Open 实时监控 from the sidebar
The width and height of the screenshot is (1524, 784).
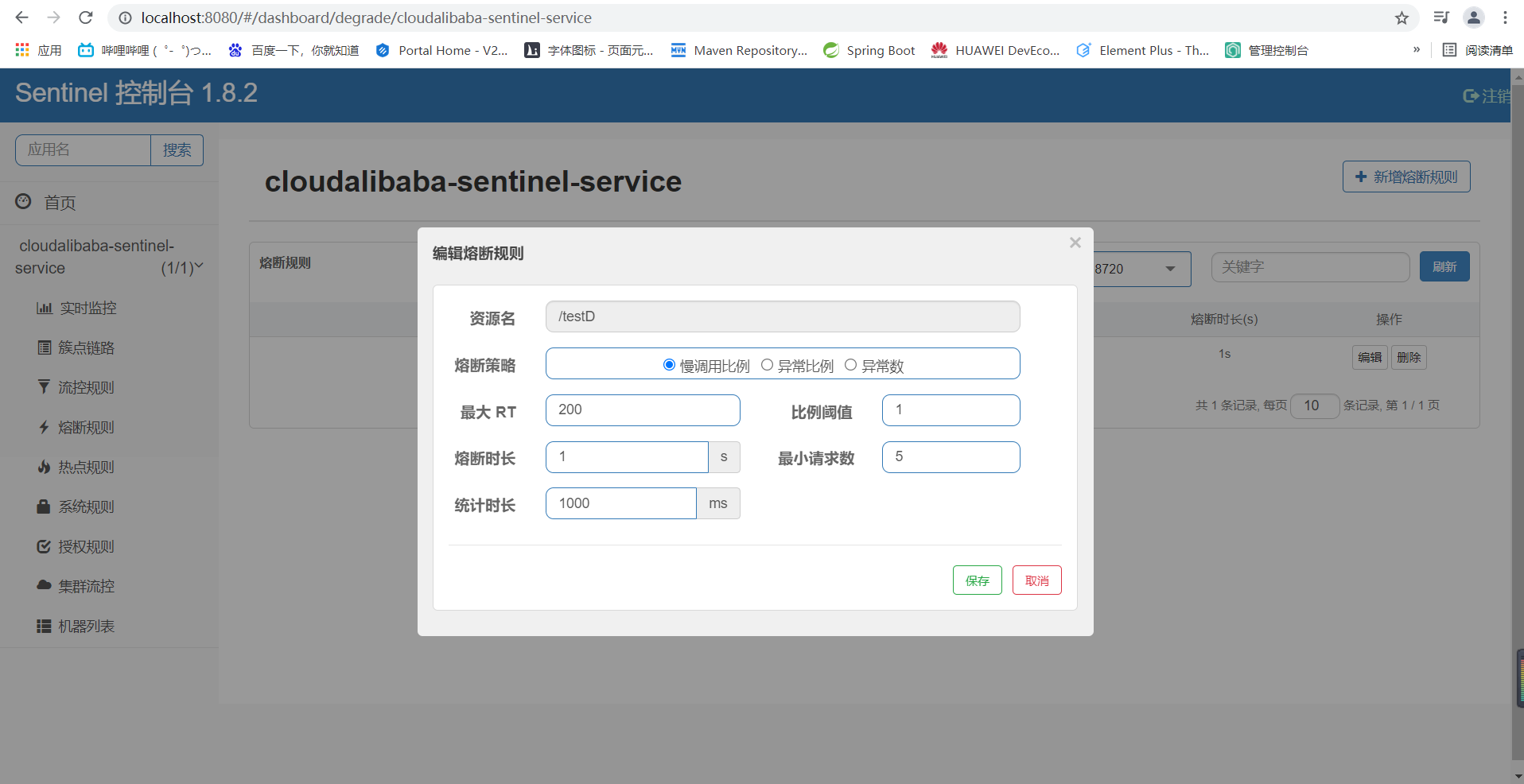pos(87,308)
